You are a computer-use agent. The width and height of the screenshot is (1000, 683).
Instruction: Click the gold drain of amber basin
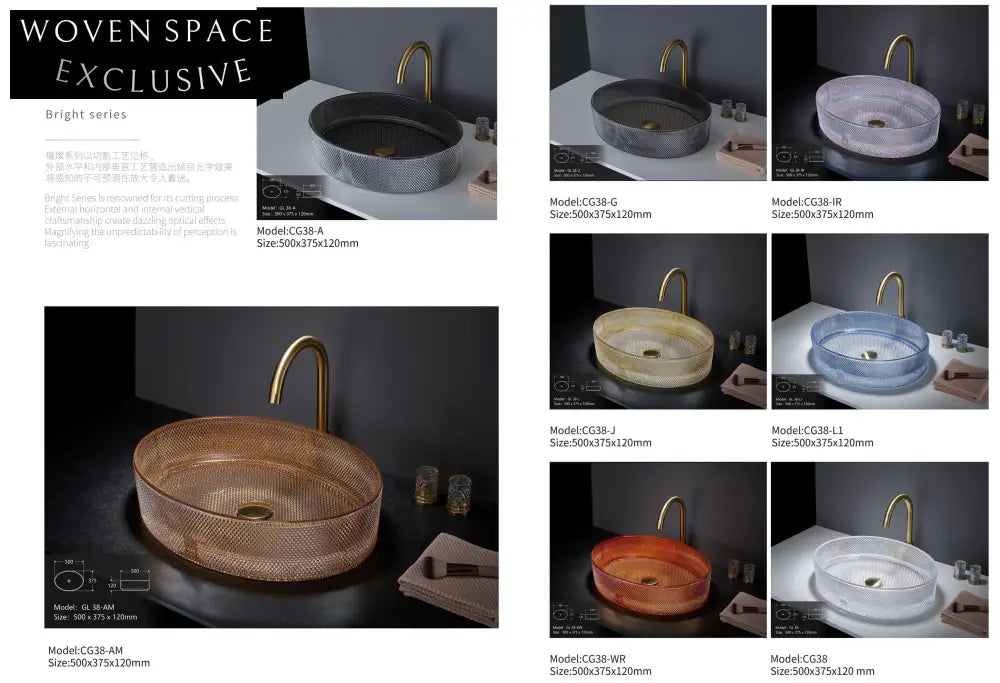(x=254, y=510)
